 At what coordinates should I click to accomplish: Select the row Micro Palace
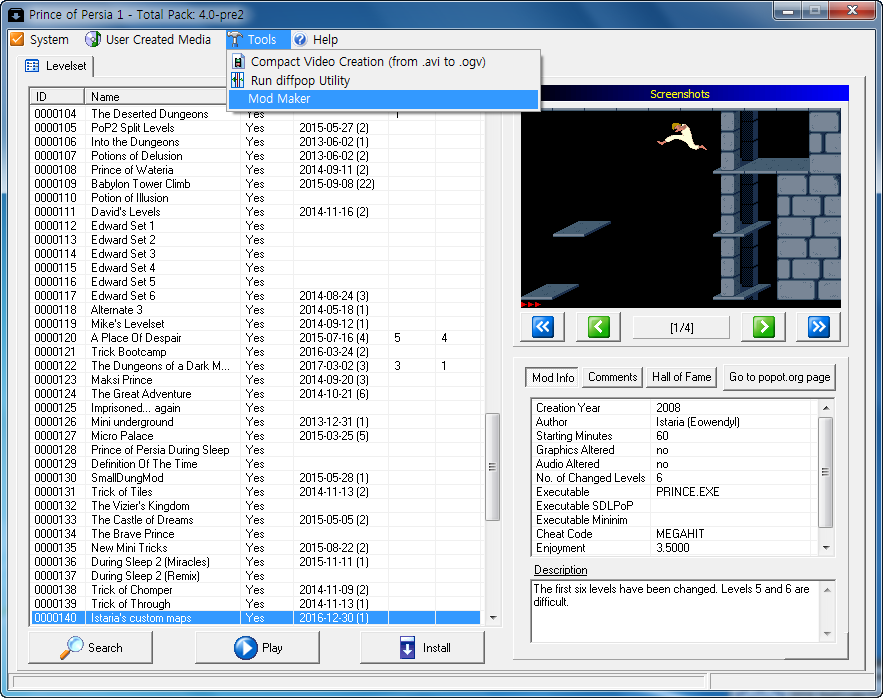(256, 435)
